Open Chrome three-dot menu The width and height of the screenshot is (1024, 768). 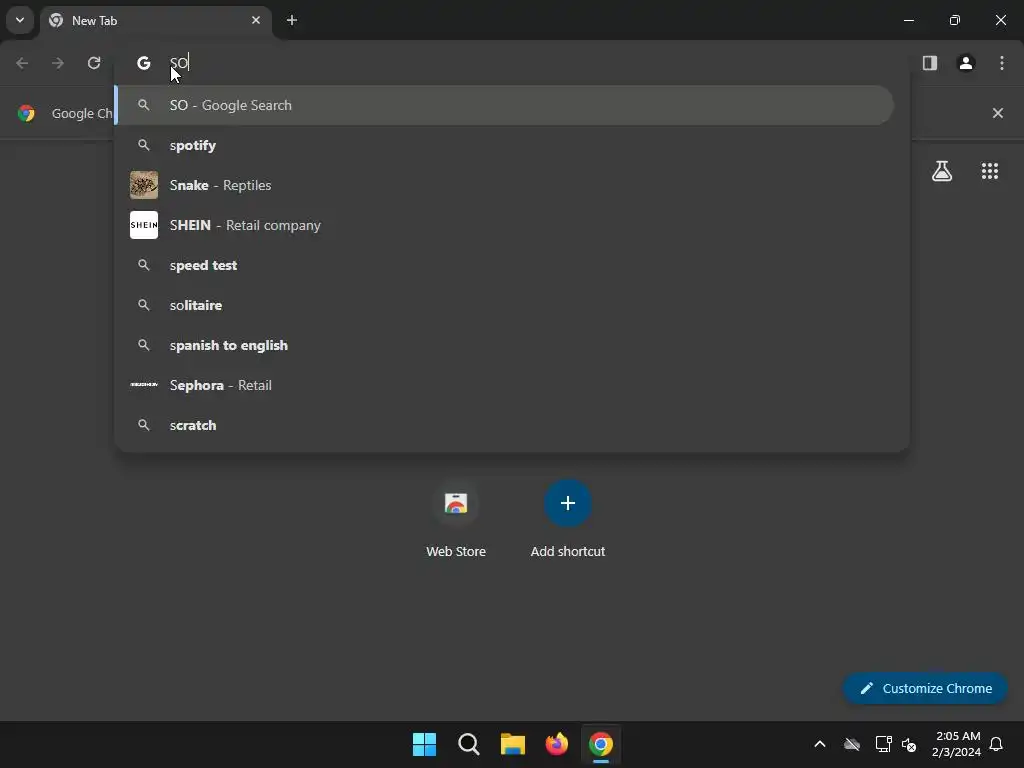(x=1002, y=63)
